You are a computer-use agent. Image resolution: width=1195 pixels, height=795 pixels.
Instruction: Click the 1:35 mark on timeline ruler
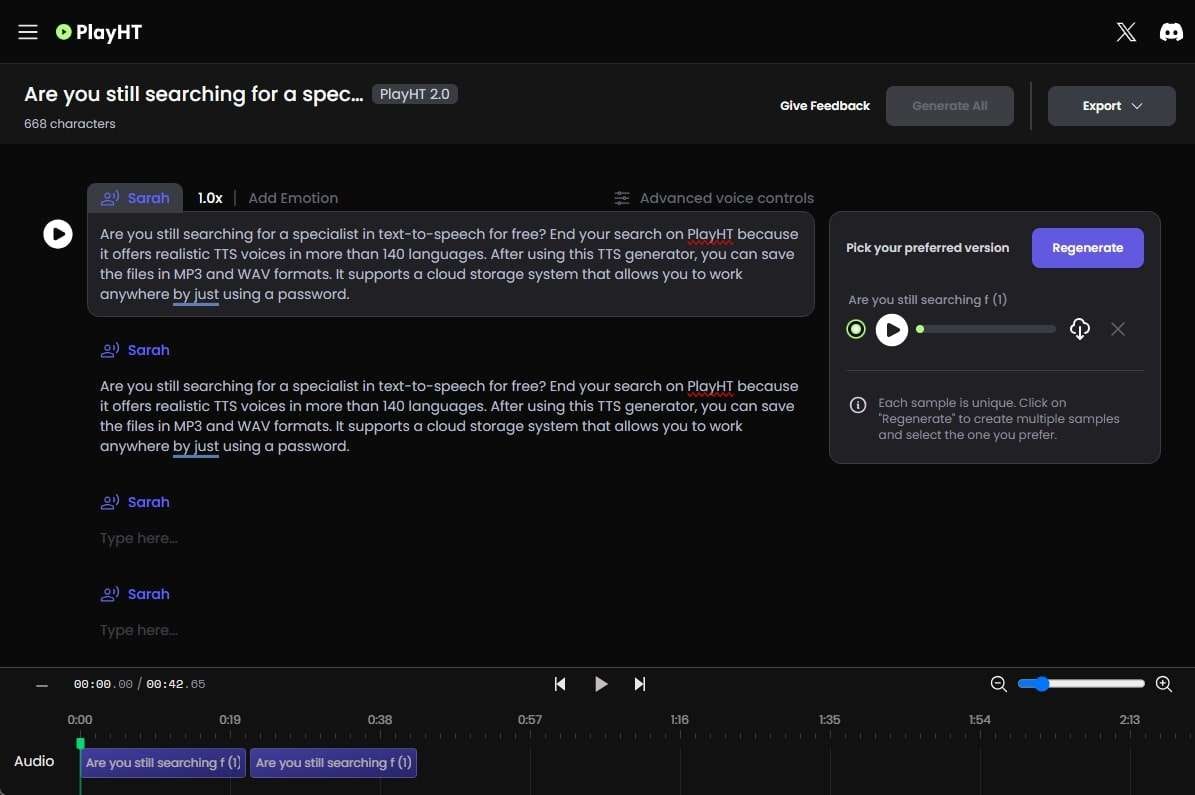[x=829, y=720]
